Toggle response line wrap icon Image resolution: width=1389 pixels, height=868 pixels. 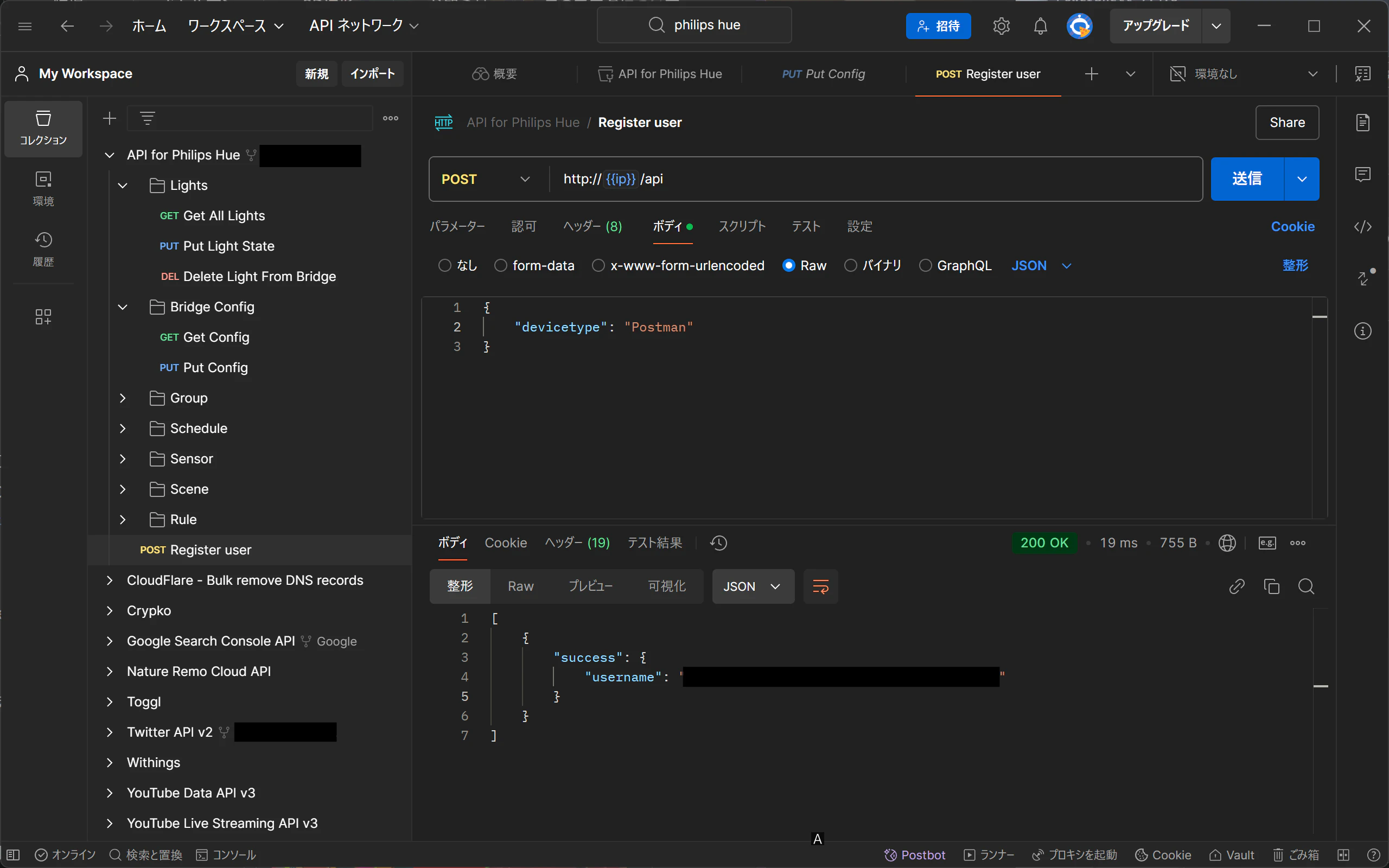821,586
